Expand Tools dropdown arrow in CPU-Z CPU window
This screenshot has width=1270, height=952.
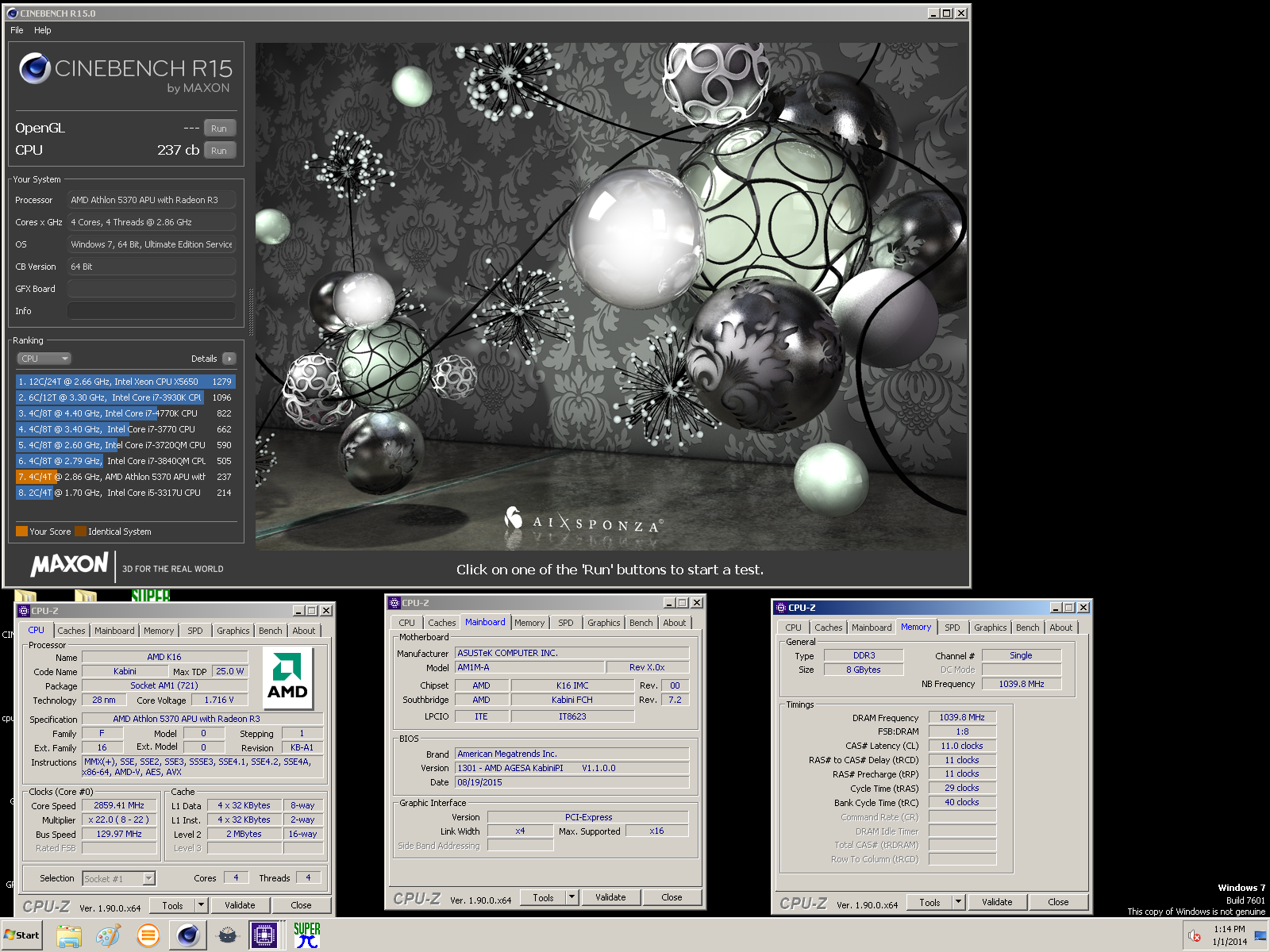(x=202, y=905)
